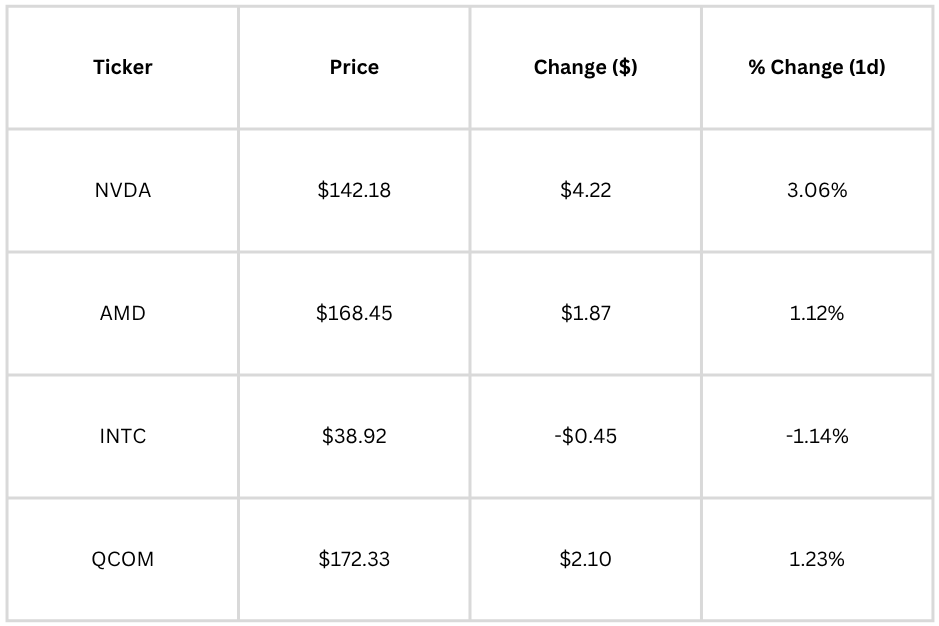The height and width of the screenshot is (626, 939).
Task: Select the $168.45 price cell
Action: pos(354,313)
